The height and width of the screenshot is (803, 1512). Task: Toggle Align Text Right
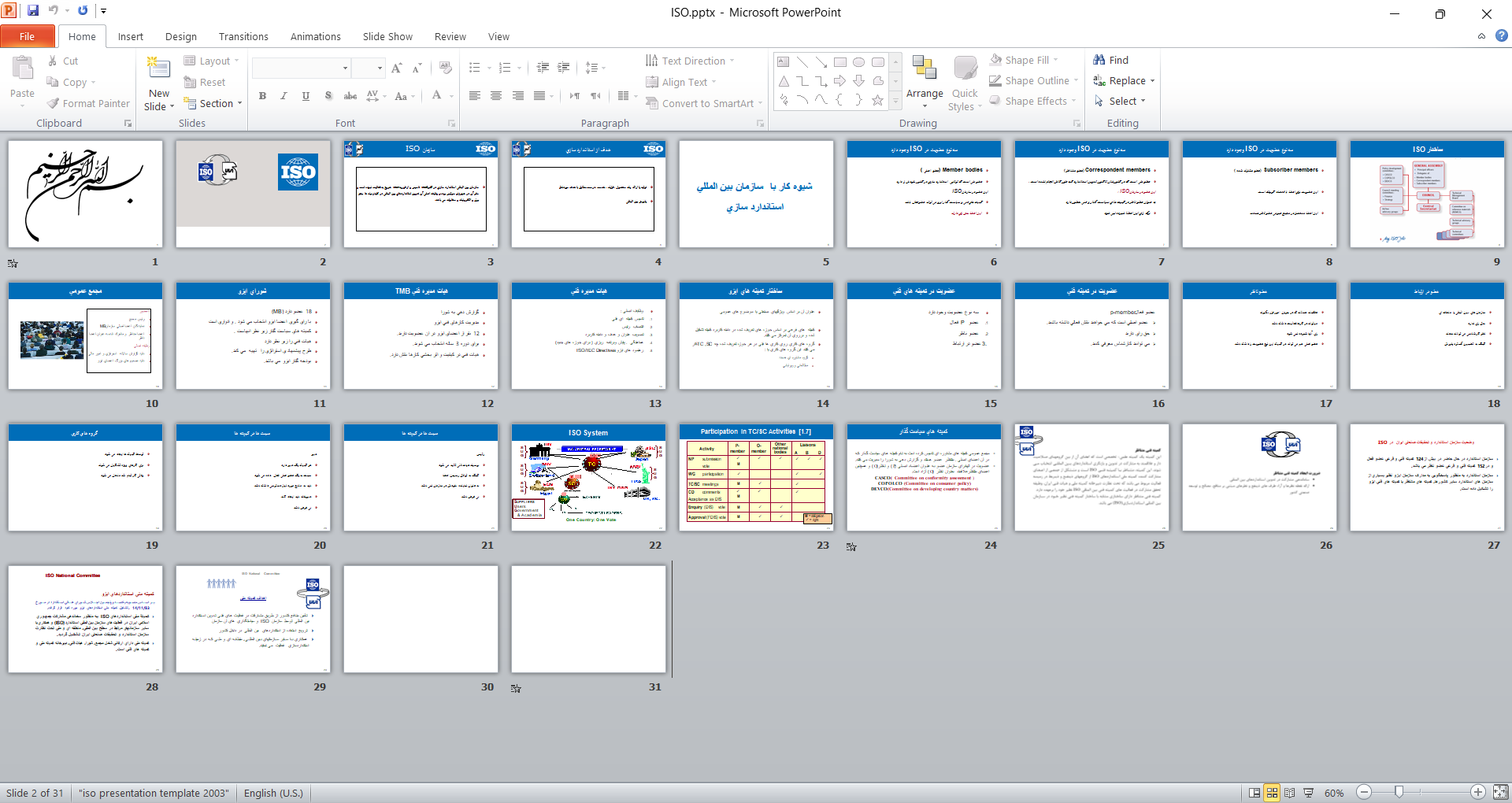pyautogui.click(x=517, y=96)
